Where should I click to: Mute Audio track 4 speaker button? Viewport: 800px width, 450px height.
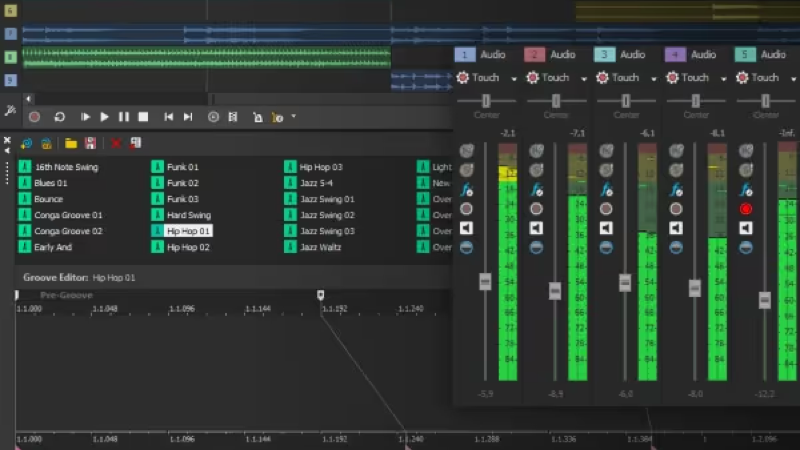click(x=676, y=228)
